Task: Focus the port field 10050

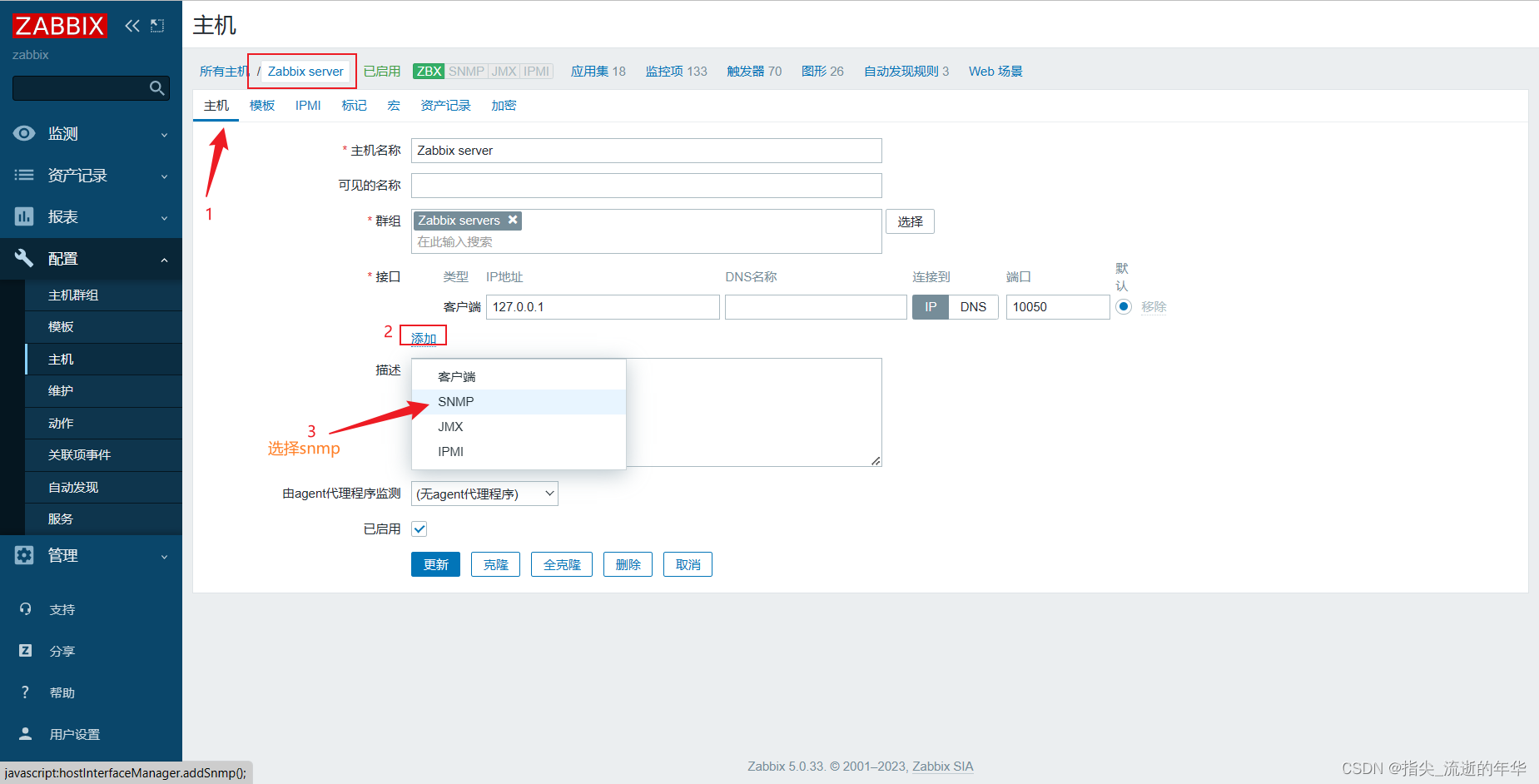Action: point(1058,307)
